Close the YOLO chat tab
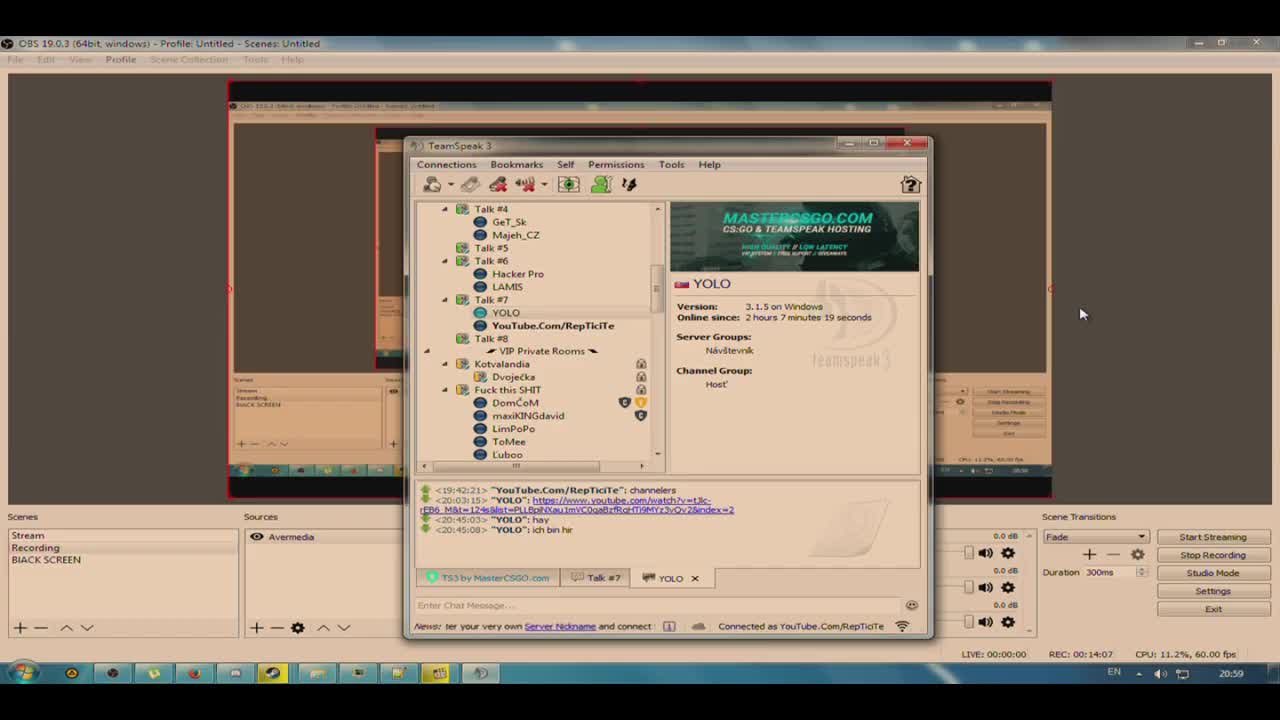This screenshot has width=1280, height=720. click(x=694, y=578)
